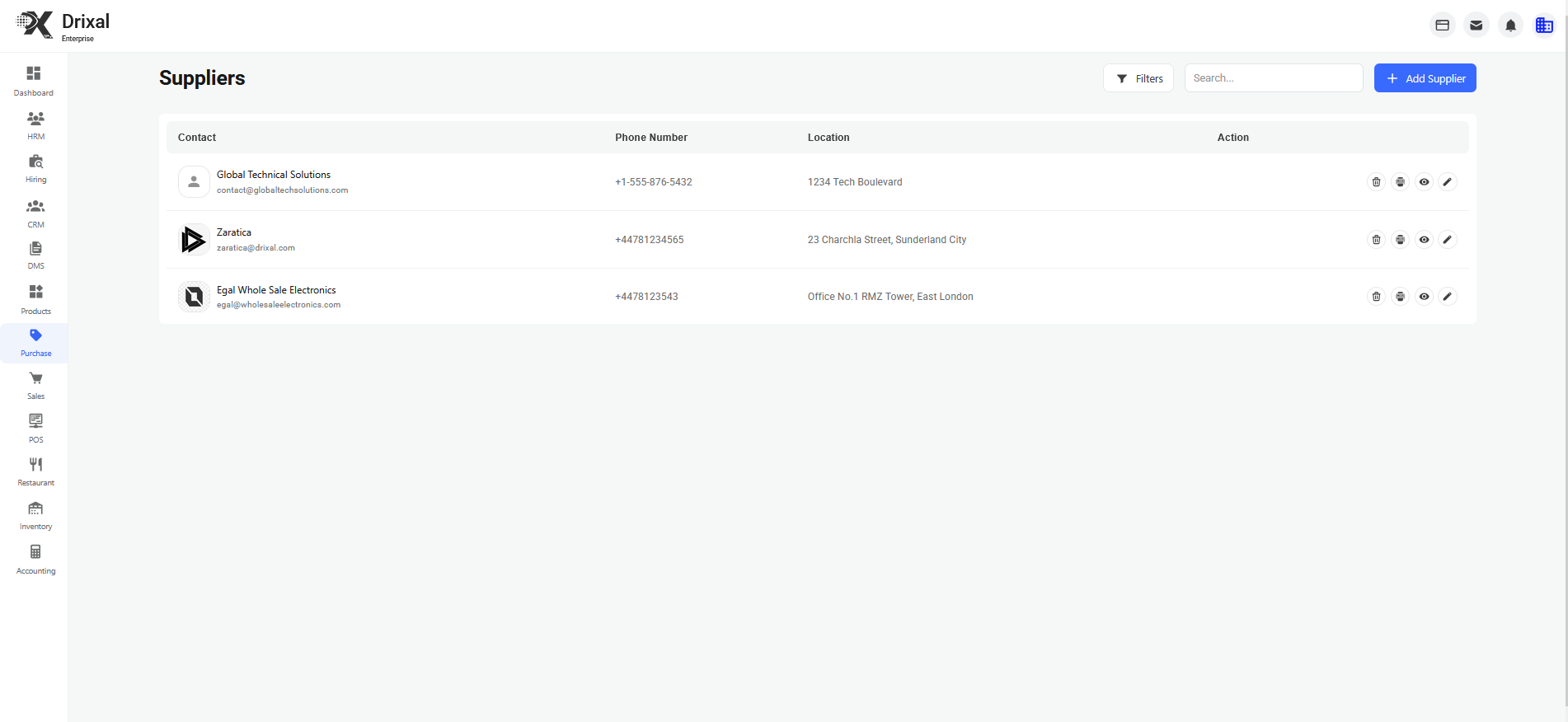Open the Accounting sidebar section

point(35,560)
